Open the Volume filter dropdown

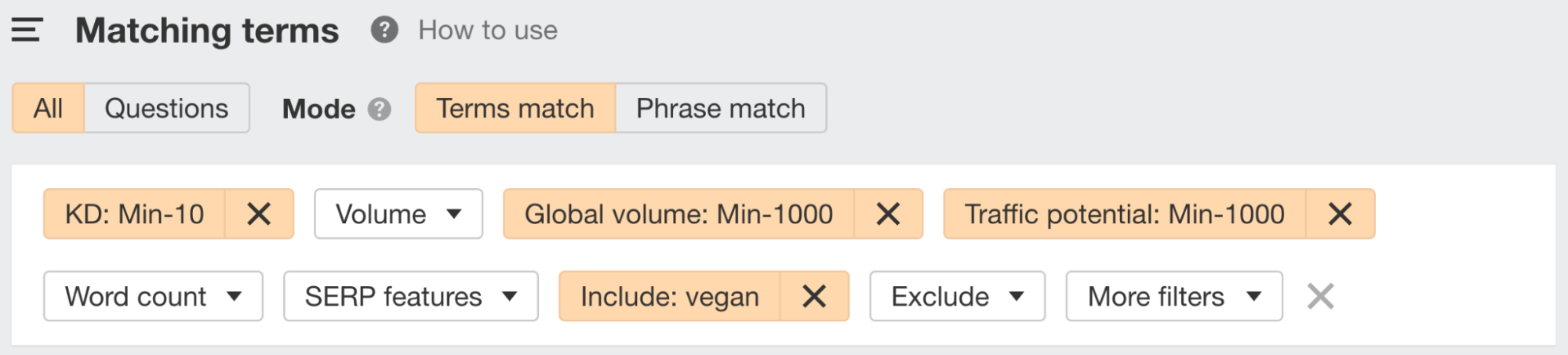tap(398, 214)
